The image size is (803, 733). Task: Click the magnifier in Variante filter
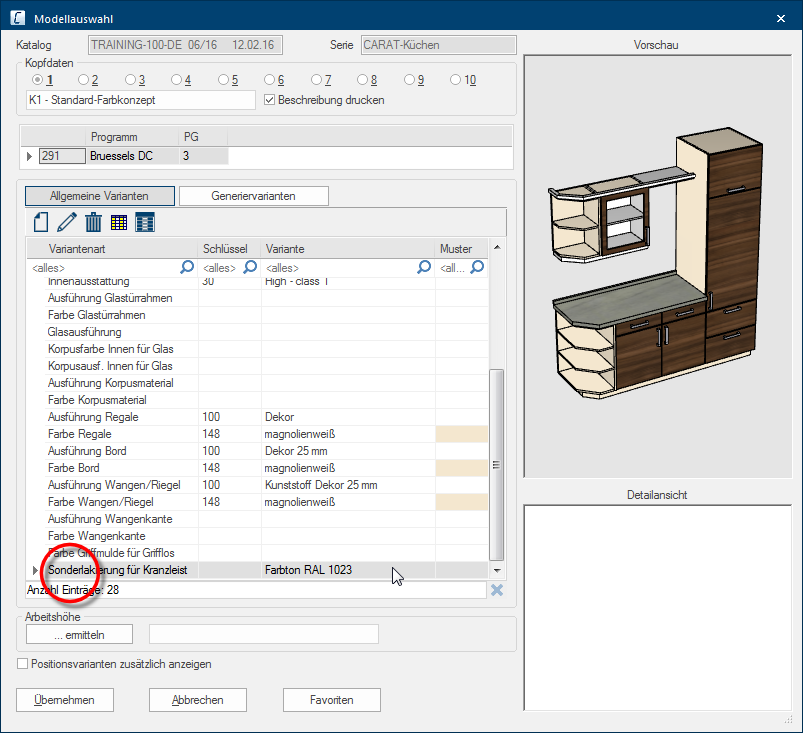(x=424, y=267)
